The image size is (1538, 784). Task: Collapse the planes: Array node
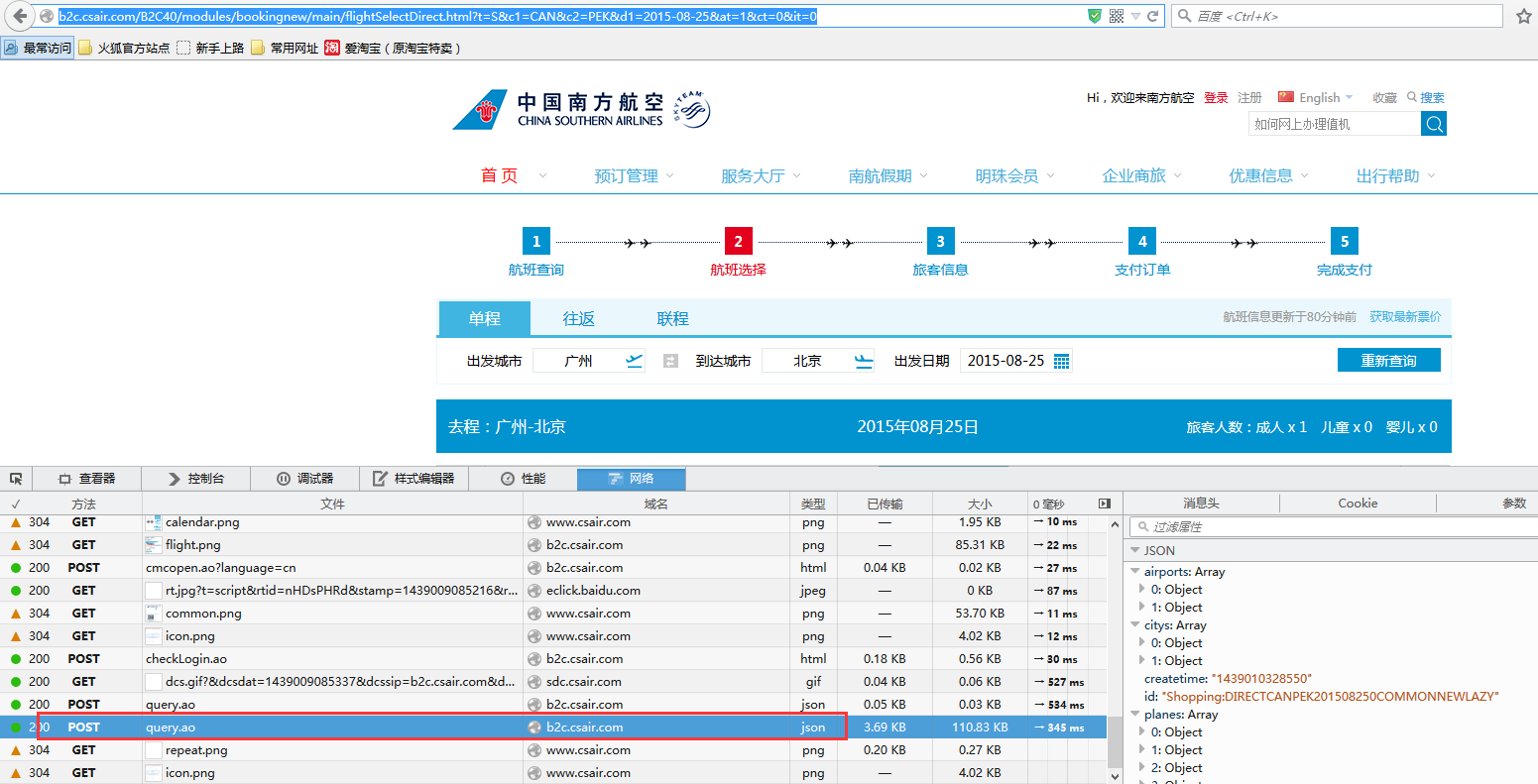[x=1135, y=715]
